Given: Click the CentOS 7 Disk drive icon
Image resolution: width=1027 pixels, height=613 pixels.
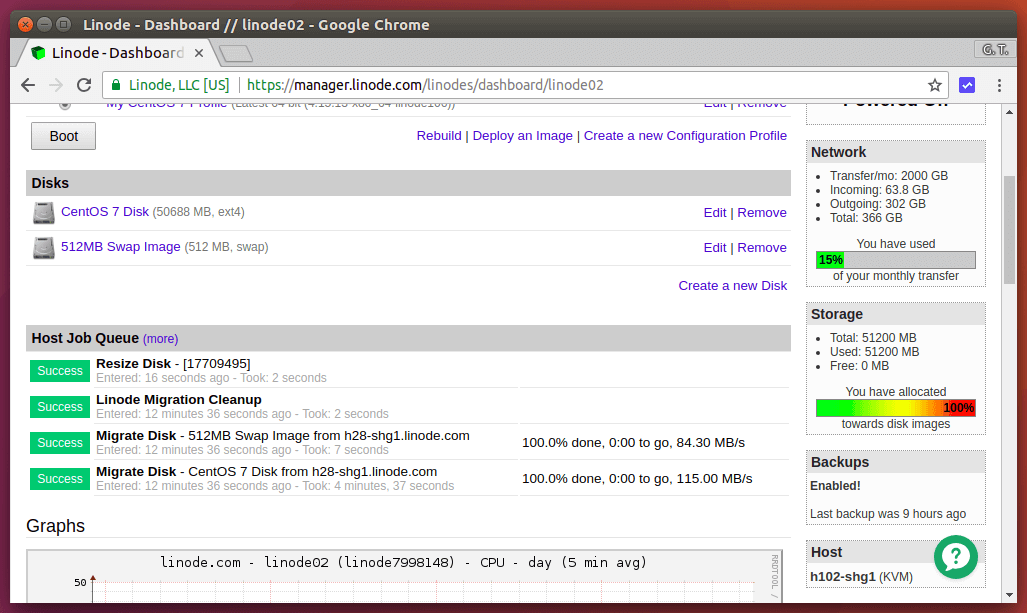Looking at the screenshot, I should (43, 213).
